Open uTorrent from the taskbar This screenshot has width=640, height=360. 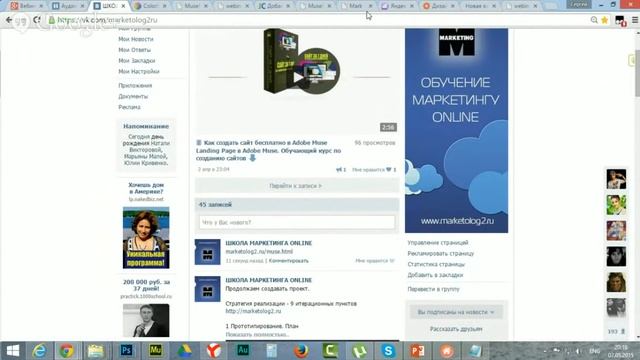click(x=359, y=351)
